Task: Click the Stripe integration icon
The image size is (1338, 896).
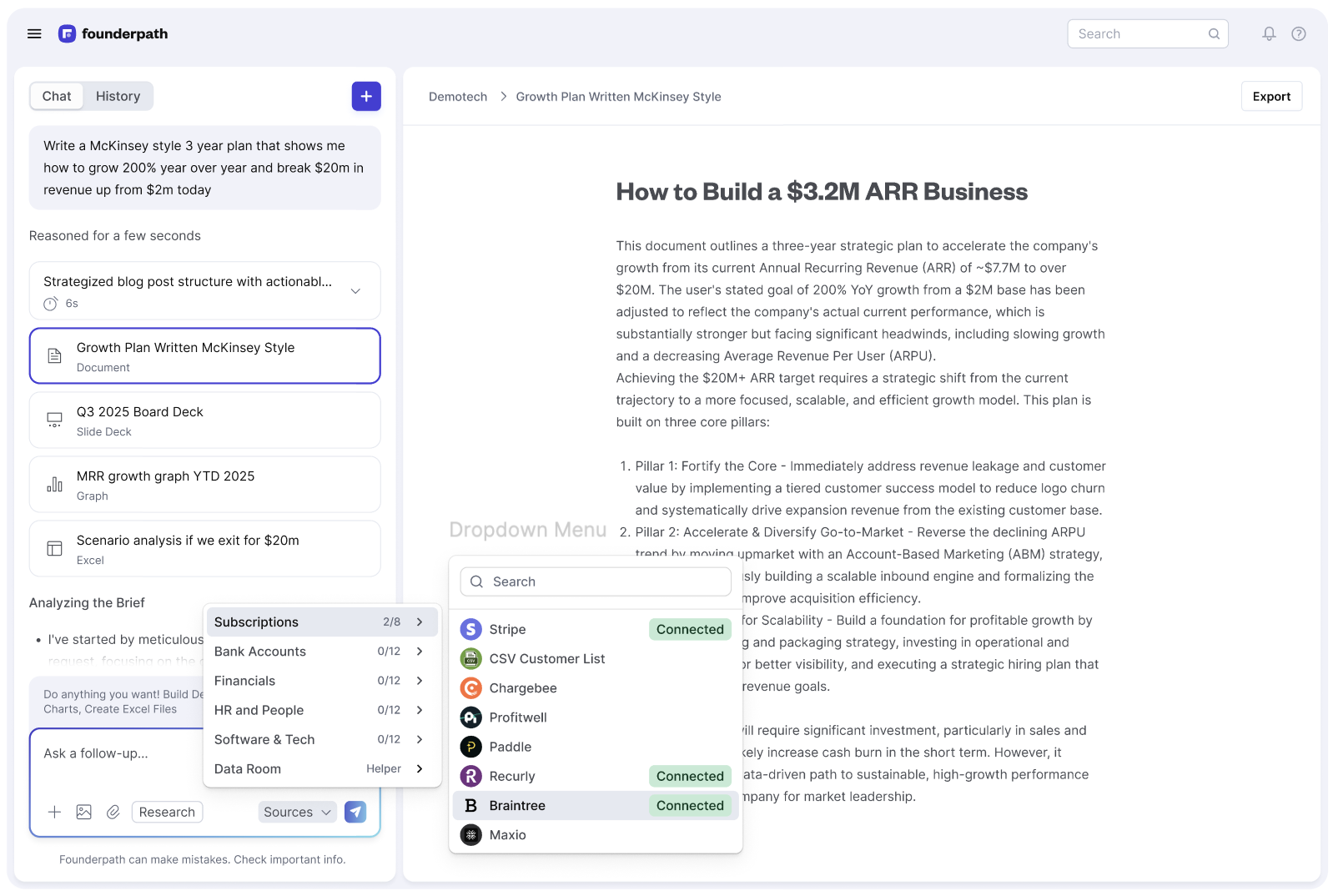Action: 471,629
